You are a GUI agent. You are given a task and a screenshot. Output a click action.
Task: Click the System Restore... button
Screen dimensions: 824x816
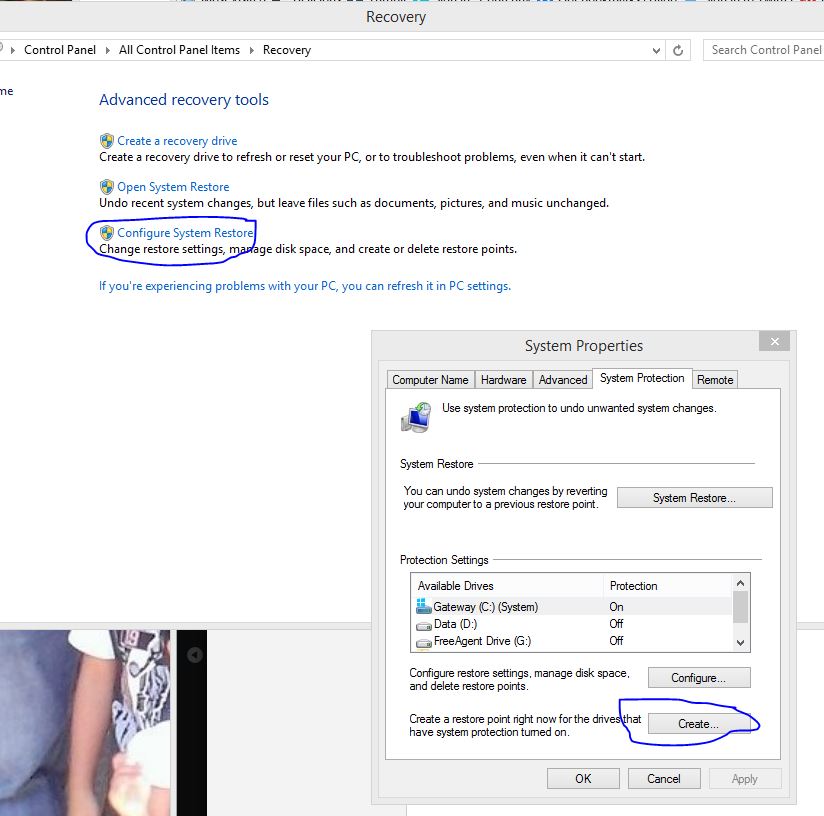pyautogui.click(x=694, y=498)
